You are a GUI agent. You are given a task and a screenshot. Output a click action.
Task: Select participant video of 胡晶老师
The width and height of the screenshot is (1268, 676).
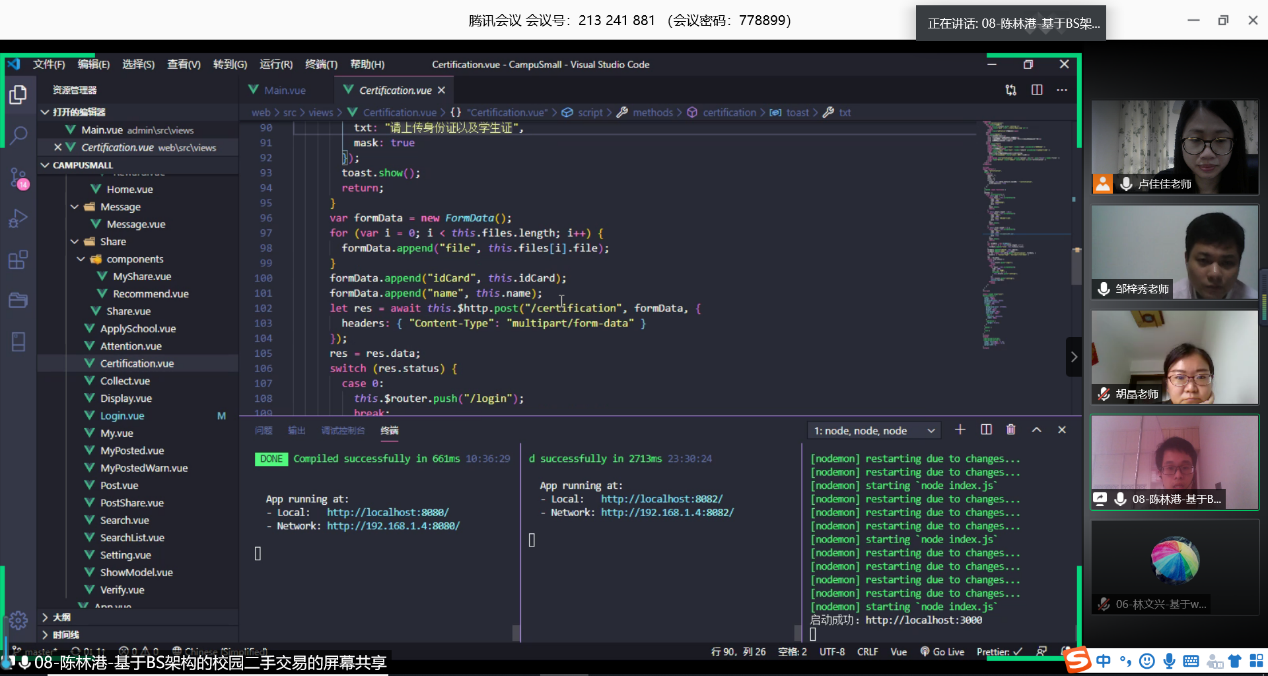(x=1174, y=357)
